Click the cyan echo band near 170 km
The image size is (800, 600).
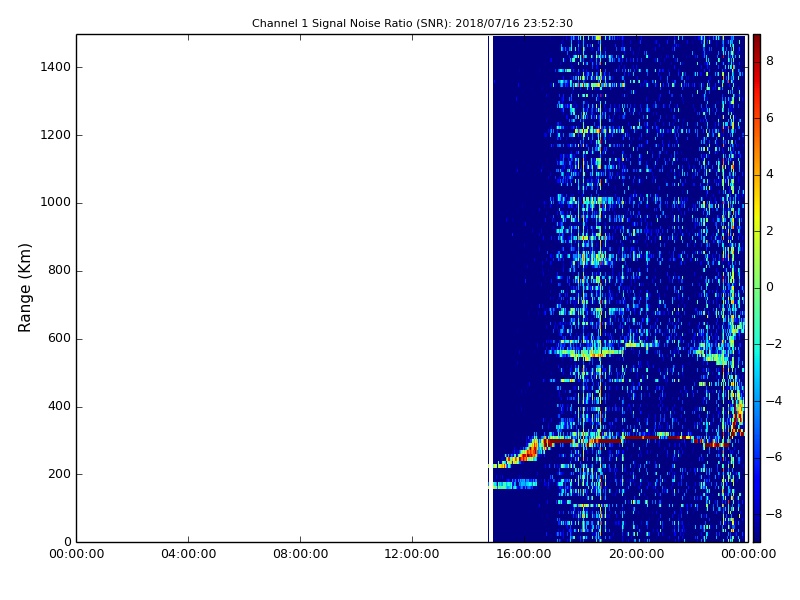pos(514,484)
